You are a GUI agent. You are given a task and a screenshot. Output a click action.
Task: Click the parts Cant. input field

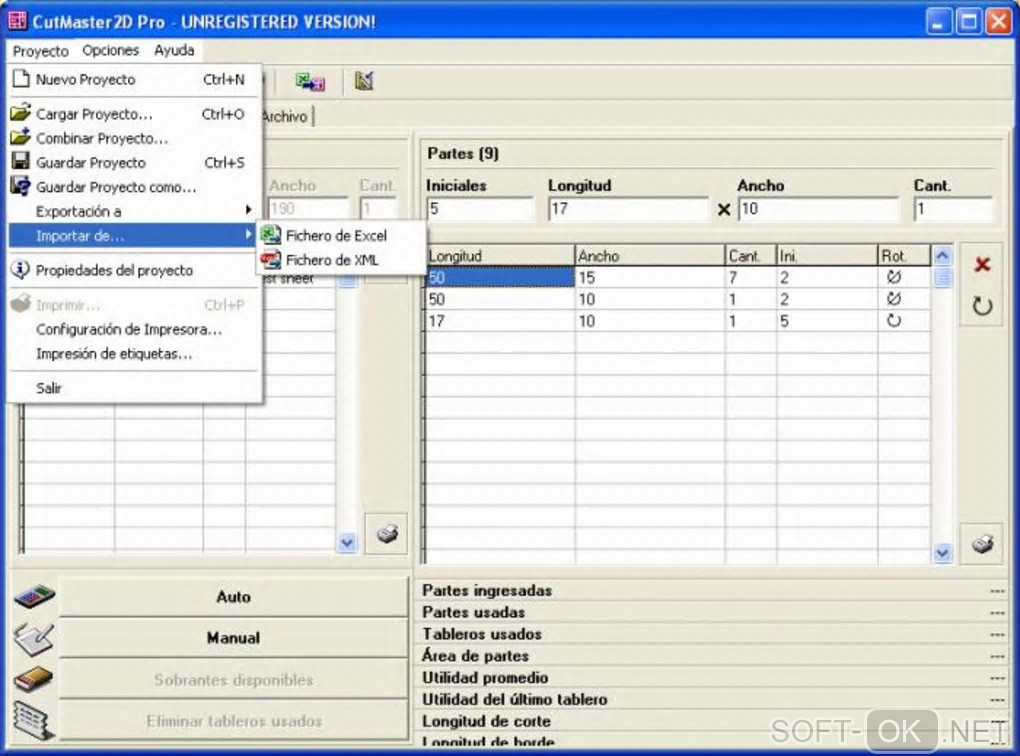click(954, 209)
